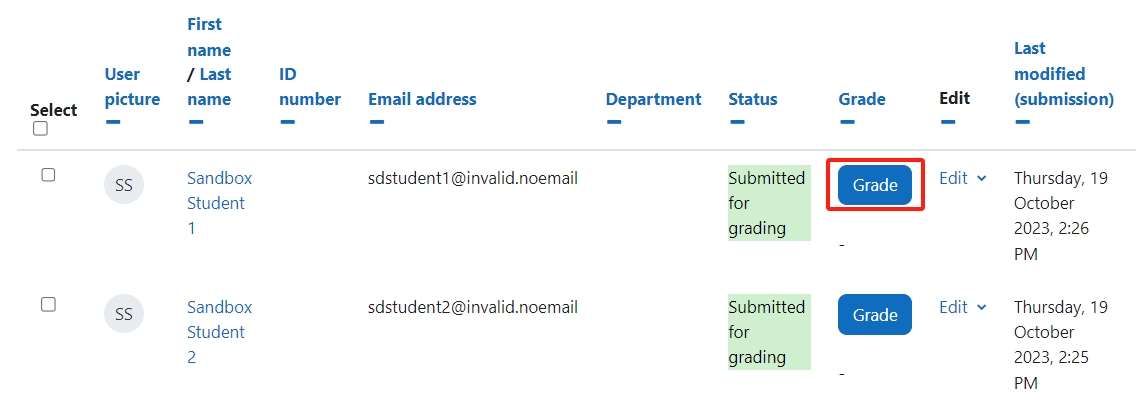
Task: Hide the Last modified (submission) column
Action: click(1022, 122)
